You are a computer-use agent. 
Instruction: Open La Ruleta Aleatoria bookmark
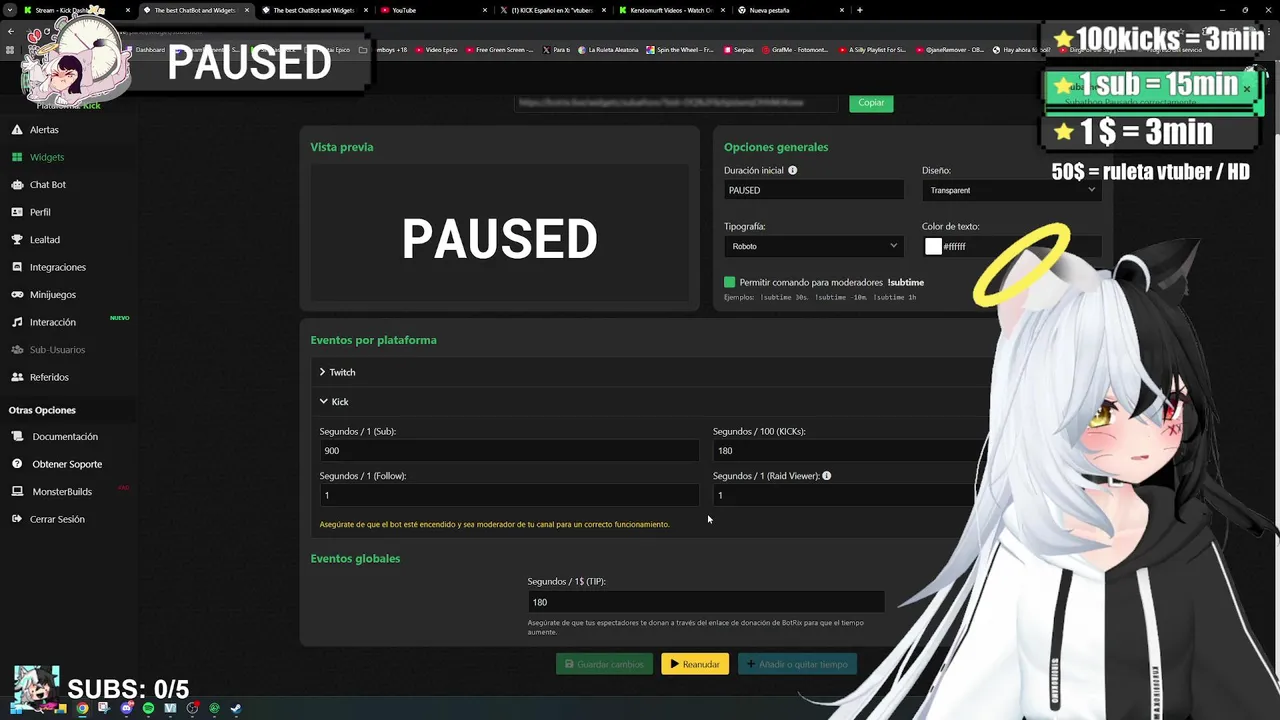coord(607,50)
